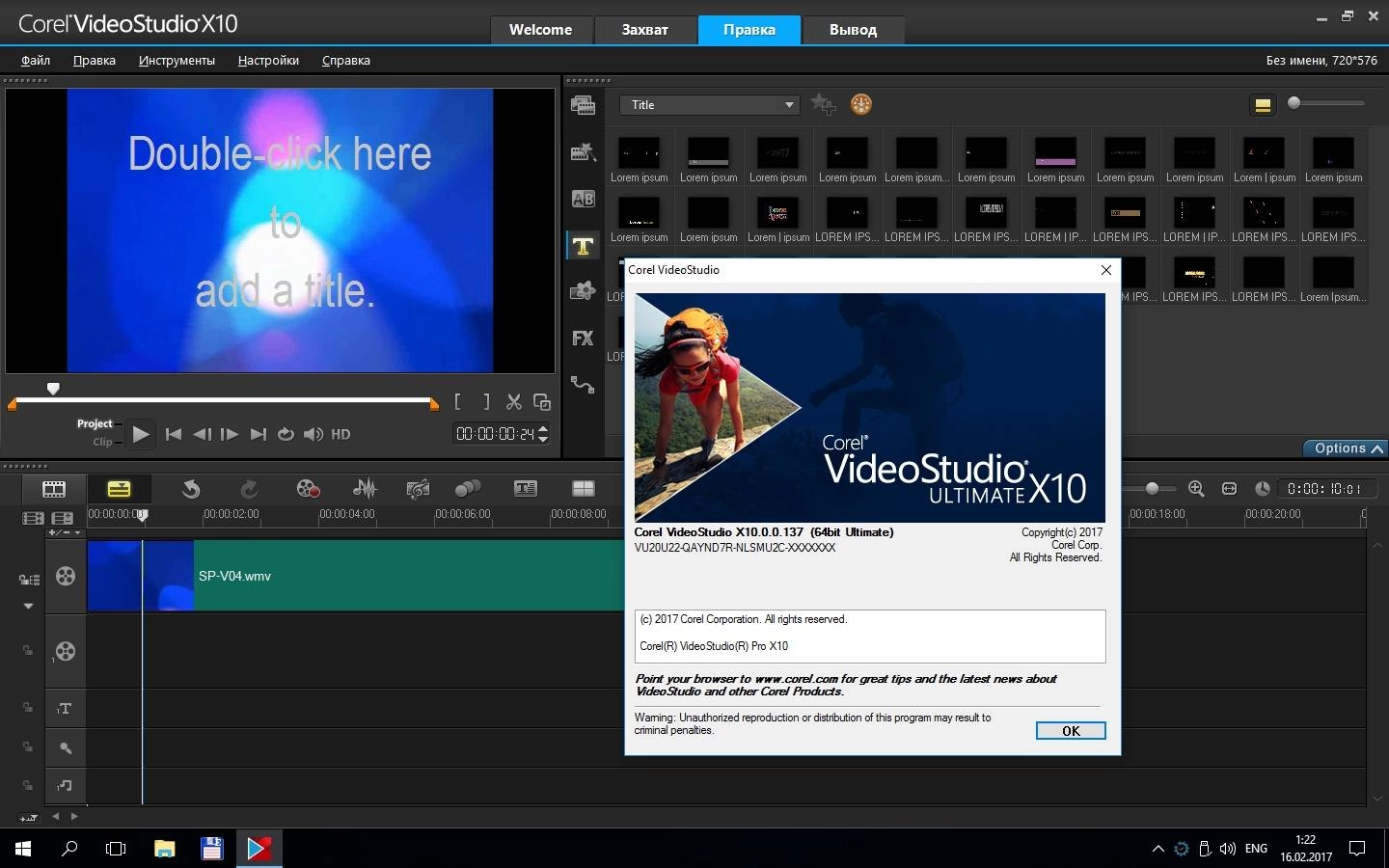Toggle library thumbnail view icon
Screen dimensions: 1389x868
1262,105
